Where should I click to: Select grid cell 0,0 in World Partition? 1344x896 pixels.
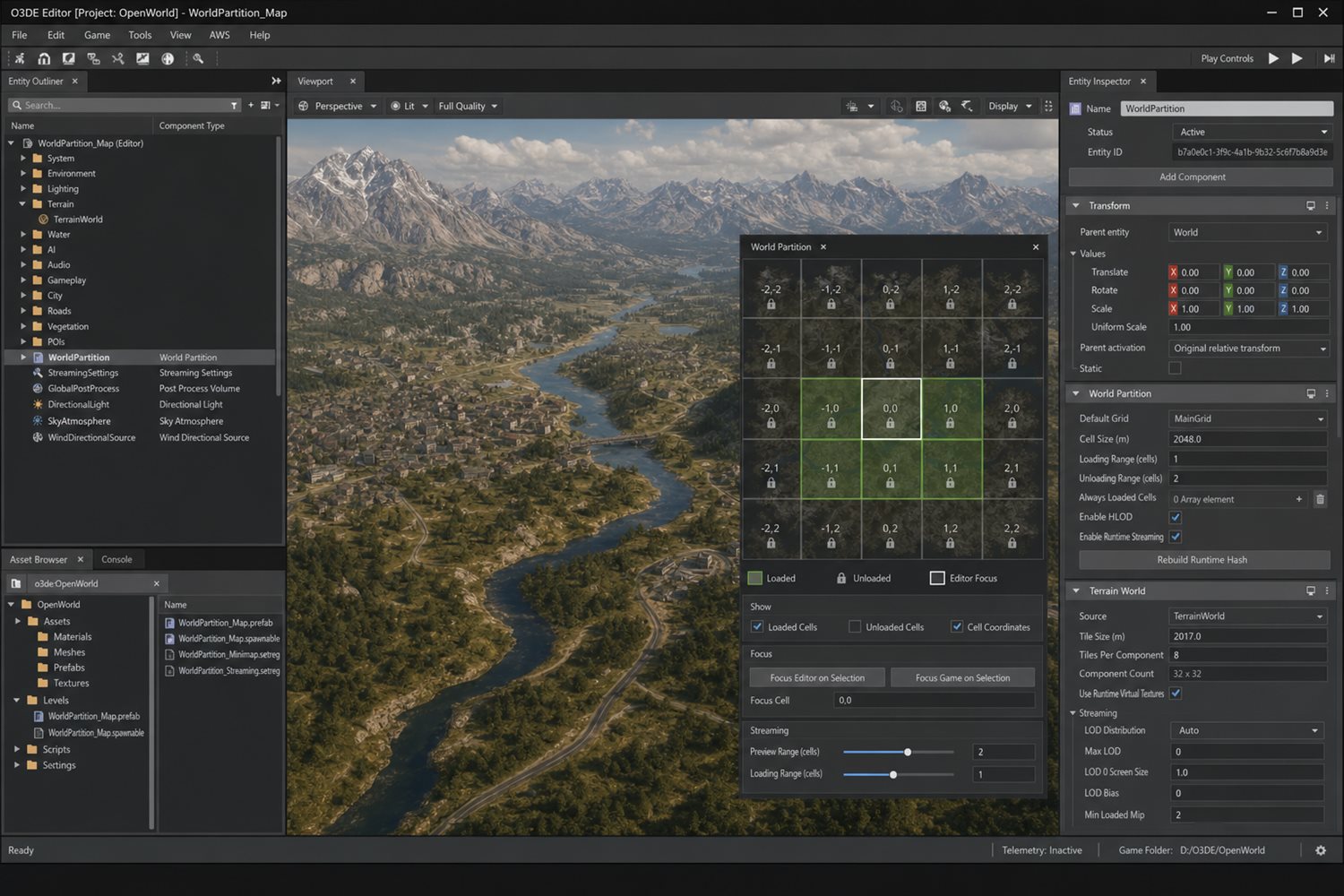891,409
